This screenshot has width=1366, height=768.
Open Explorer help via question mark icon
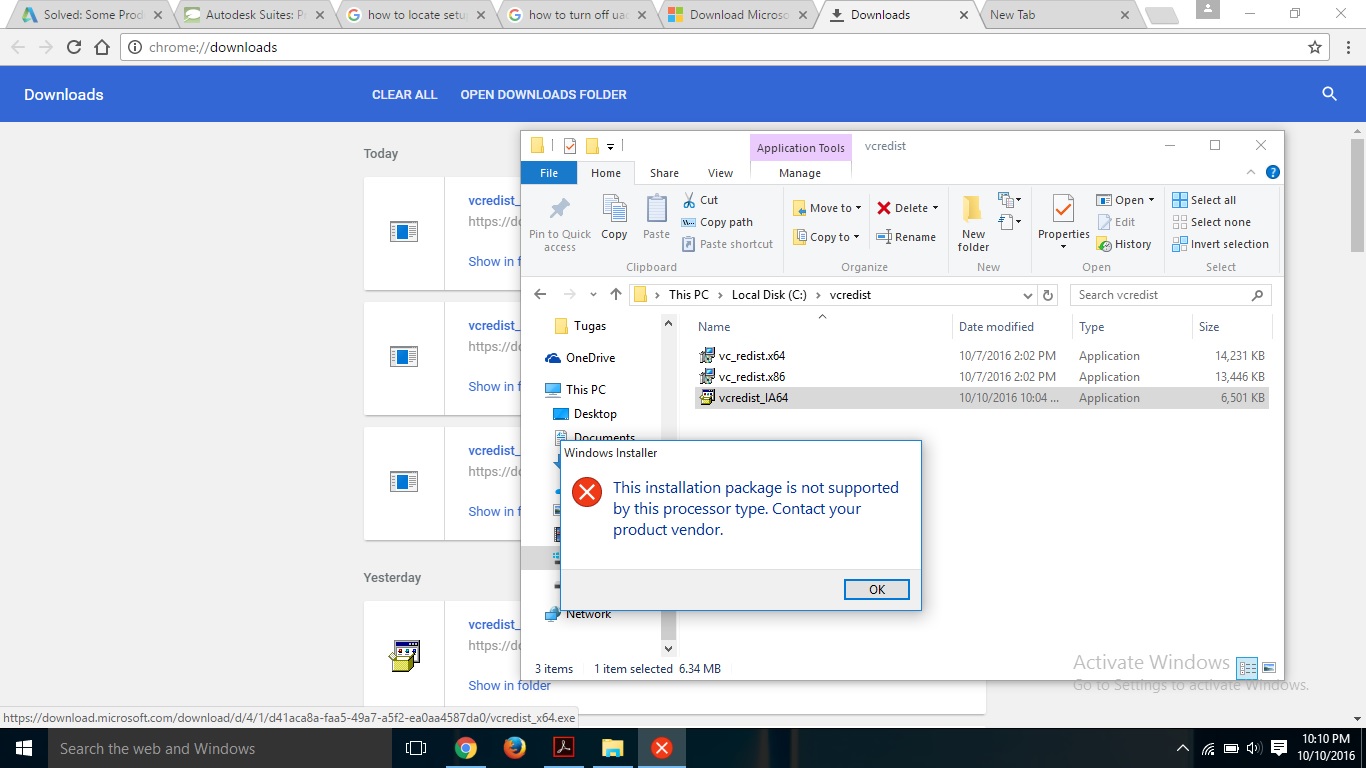click(x=1273, y=172)
